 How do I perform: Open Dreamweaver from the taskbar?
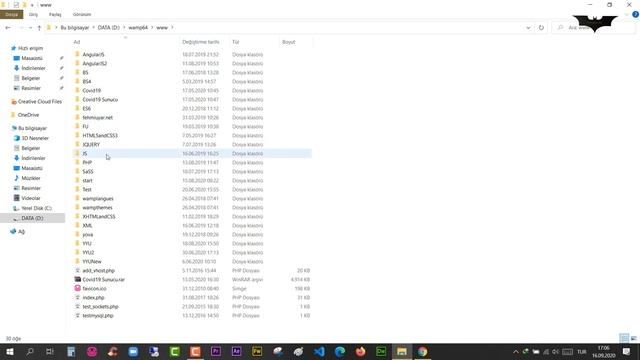[x=381, y=351]
